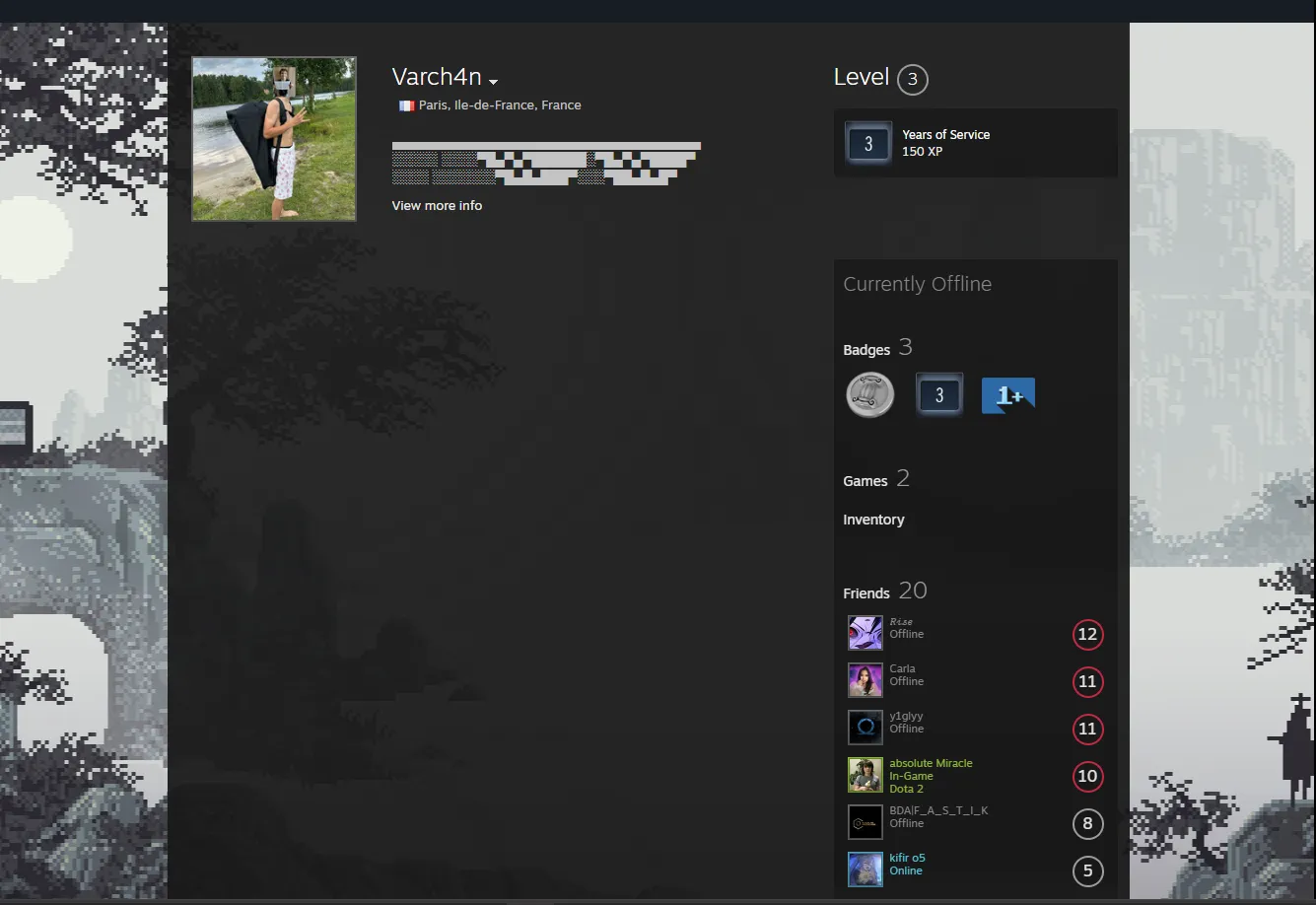Click level 8 badge beside BDA|F_A_S_T_I_K
The width and height of the screenshot is (1316, 905).
1087,824
